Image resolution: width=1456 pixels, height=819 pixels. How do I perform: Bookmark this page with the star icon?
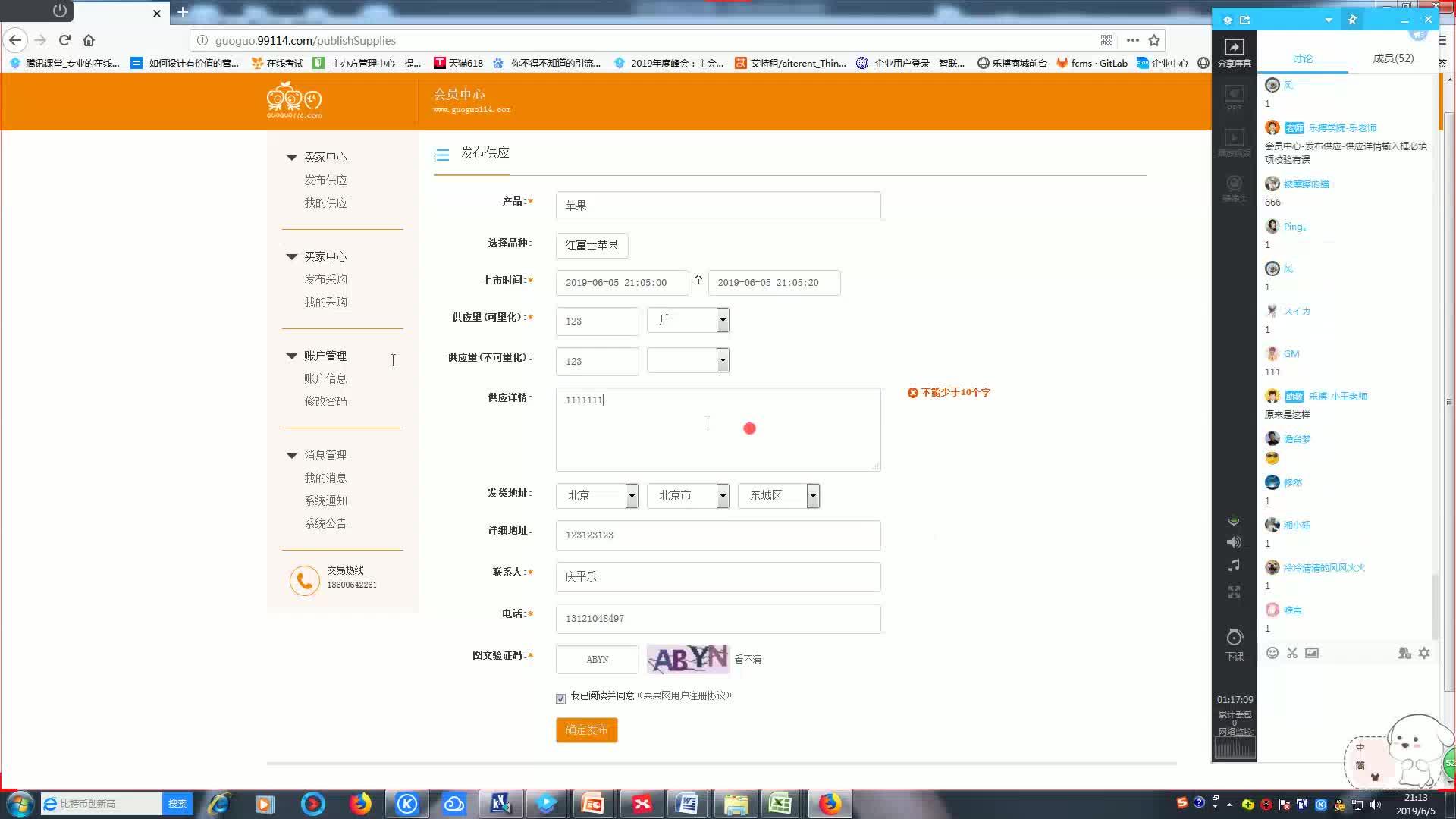[x=1154, y=40]
